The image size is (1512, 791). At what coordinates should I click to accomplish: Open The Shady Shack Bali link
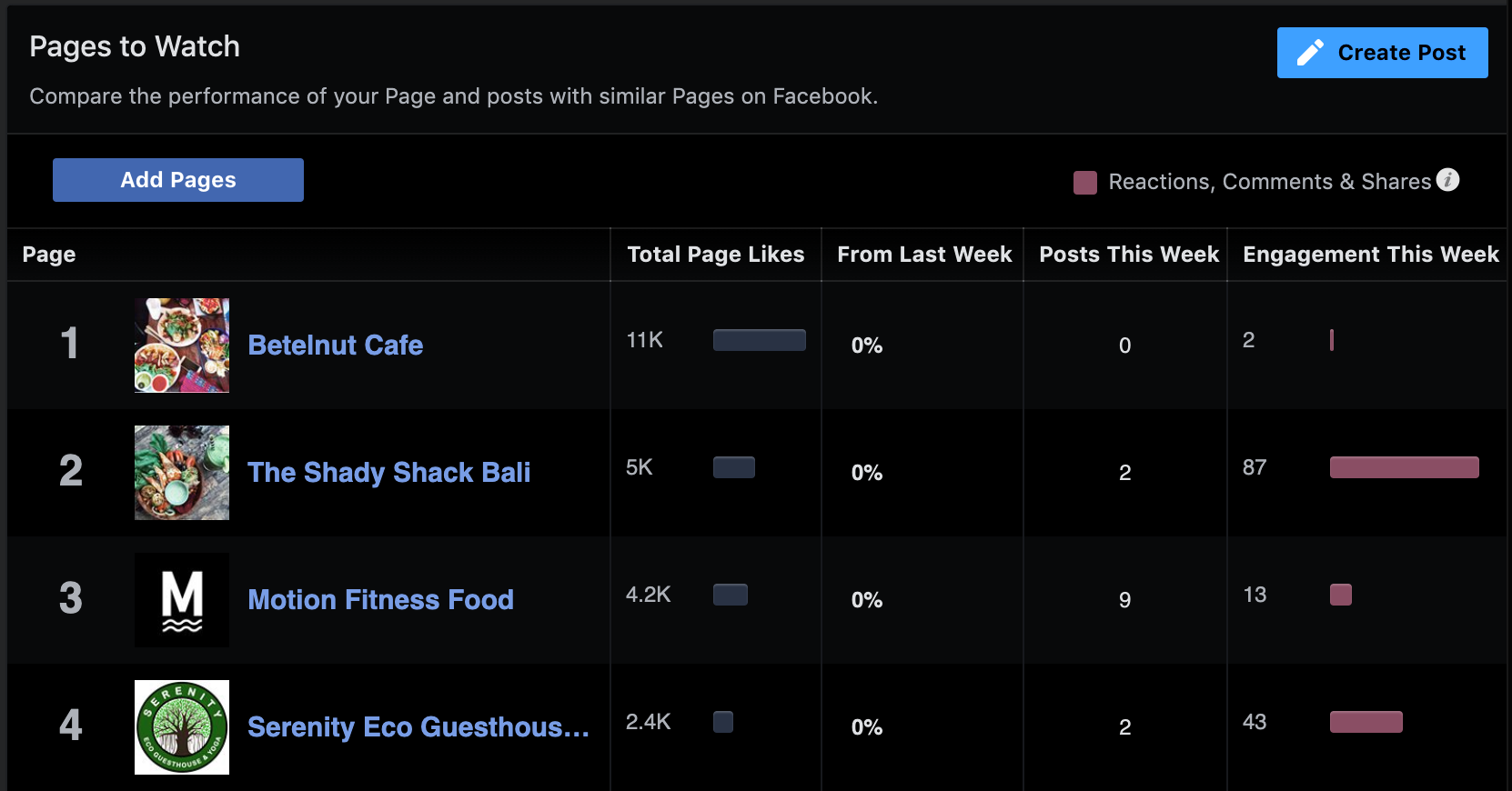[388, 473]
